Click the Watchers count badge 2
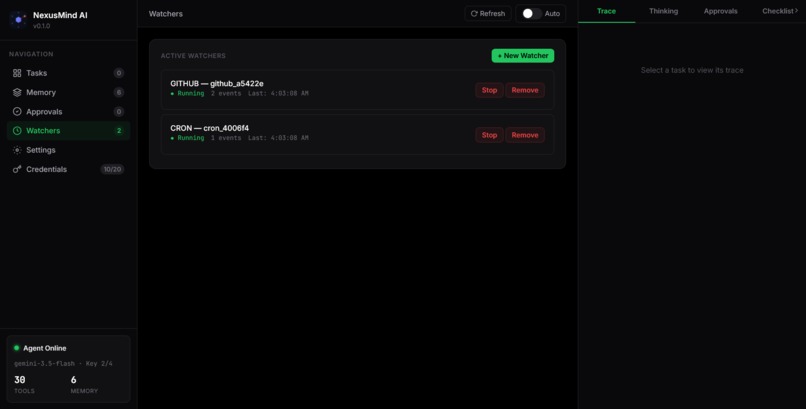This screenshot has height=409, width=806. [x=119, y=131]
